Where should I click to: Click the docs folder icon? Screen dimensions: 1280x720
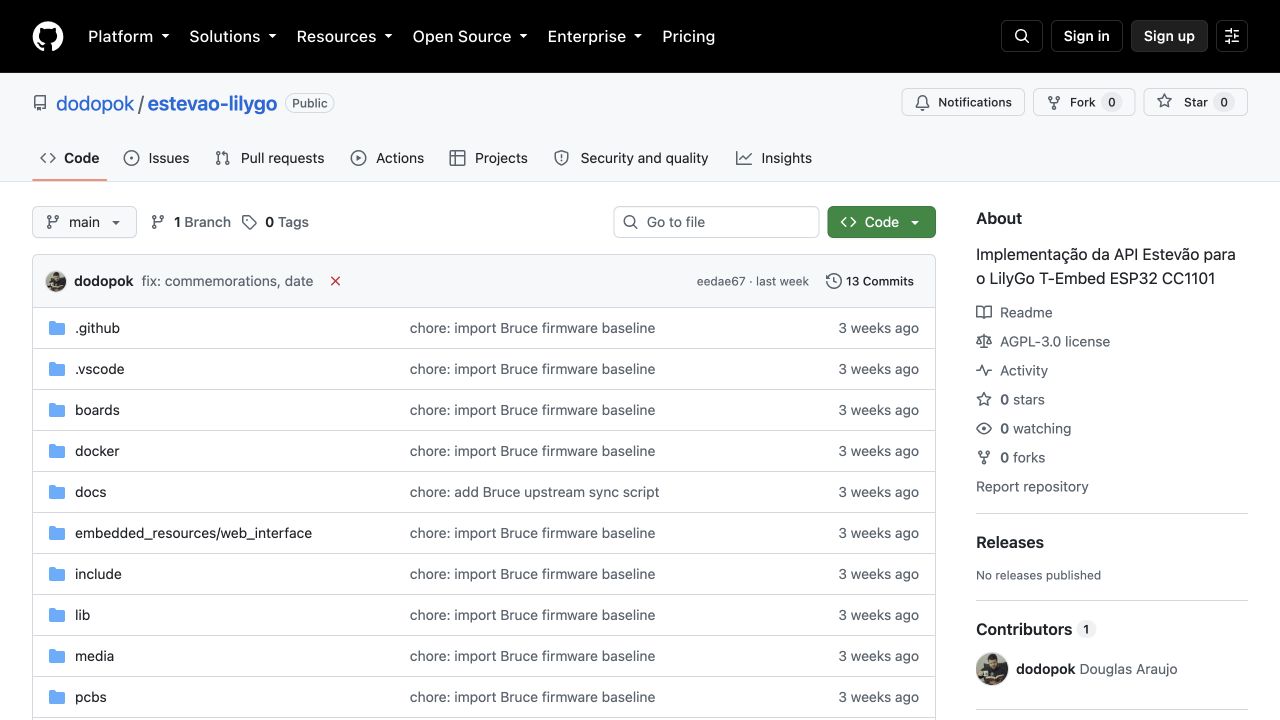pyautogui.click(x=57, y=492)
